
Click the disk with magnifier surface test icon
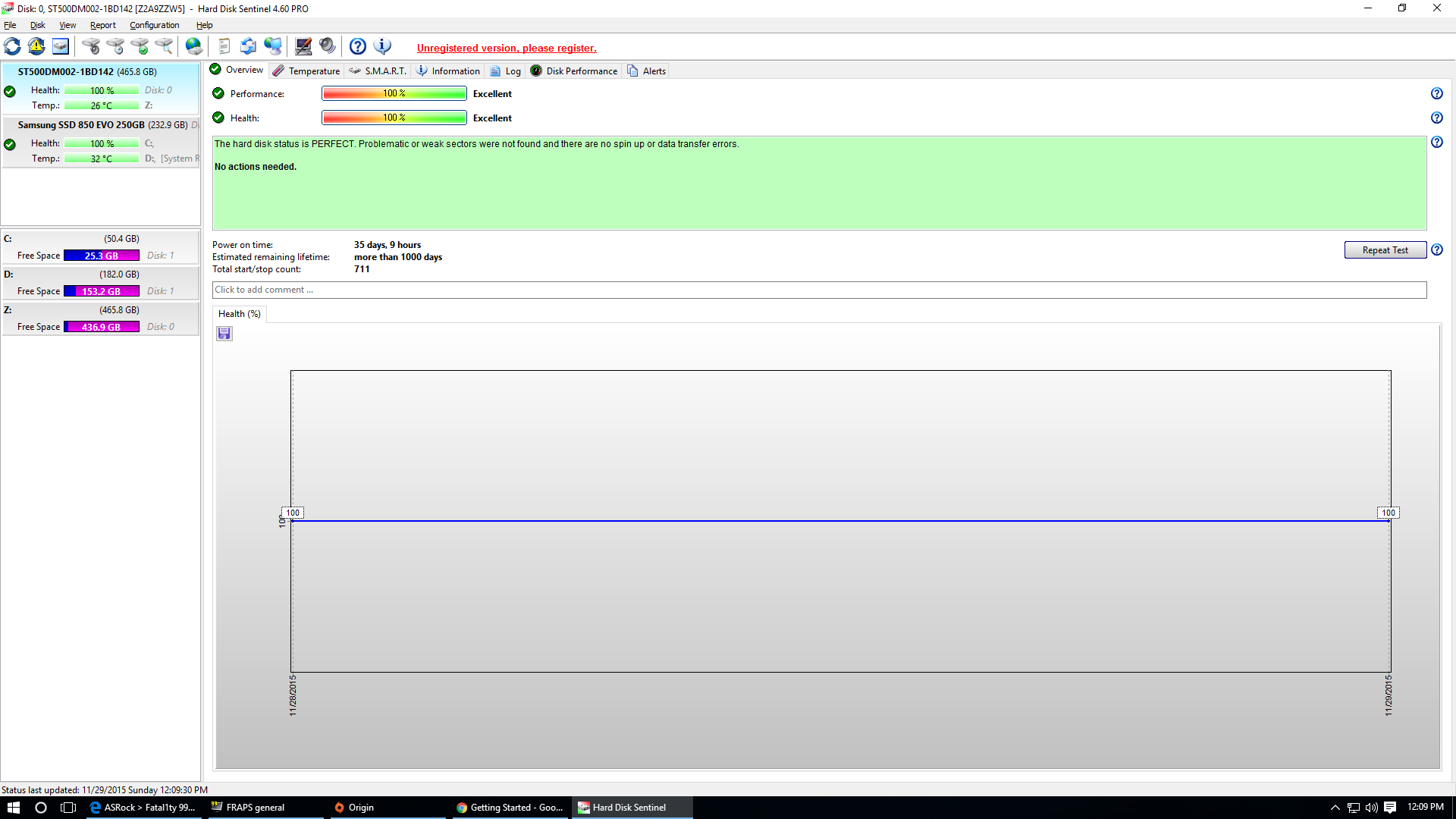tap(164, 46)
